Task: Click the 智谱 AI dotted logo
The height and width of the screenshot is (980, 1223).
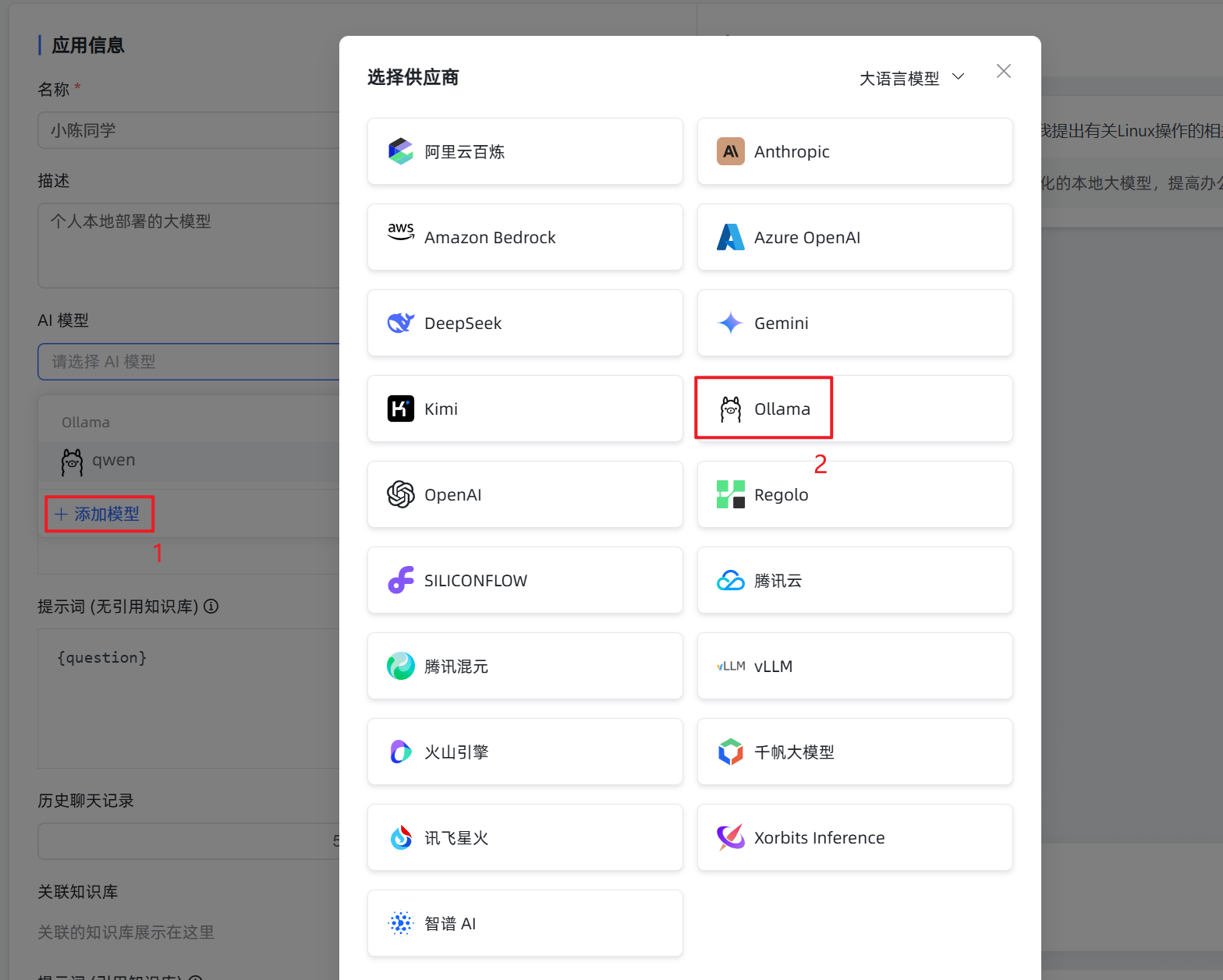Action: point(401,923)
